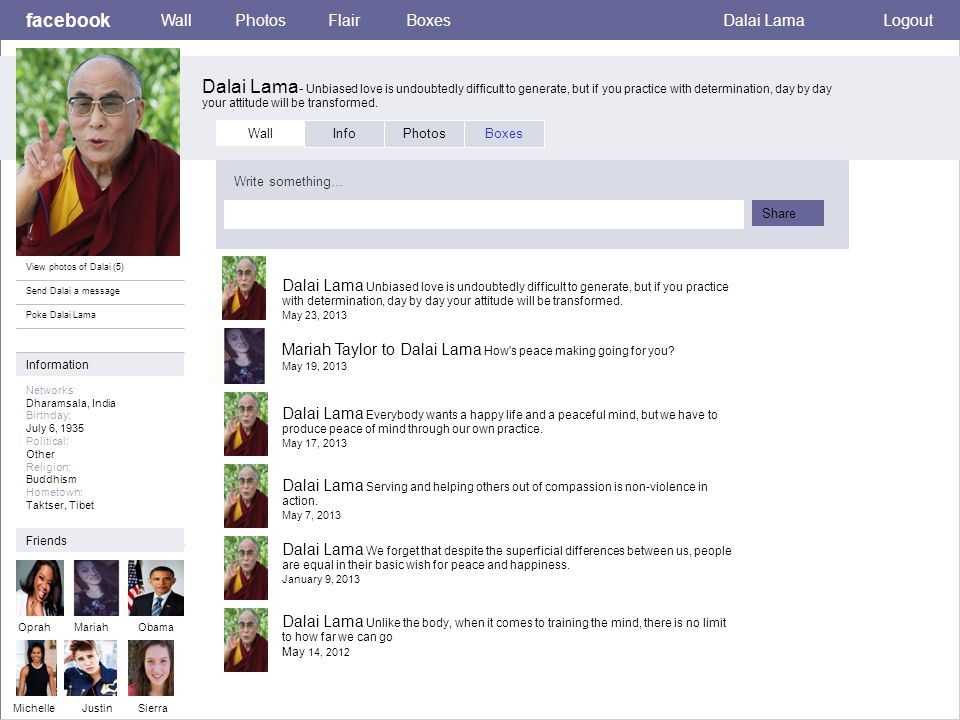This screenshot has width=960, height=720.
Task: Click Poke Dalai Lama
Action: [x=61, y=315]
